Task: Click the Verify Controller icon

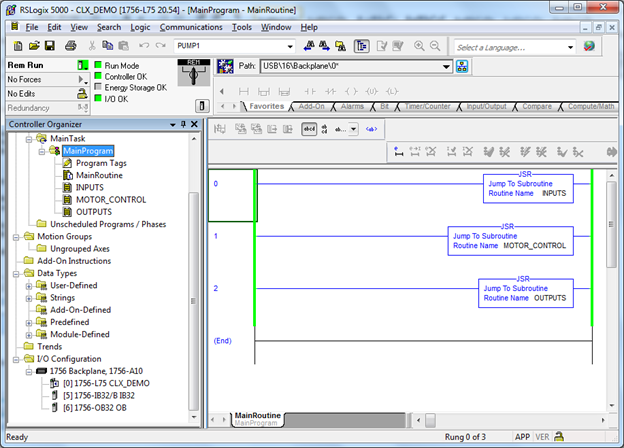Action: click(x=398, y=46)
